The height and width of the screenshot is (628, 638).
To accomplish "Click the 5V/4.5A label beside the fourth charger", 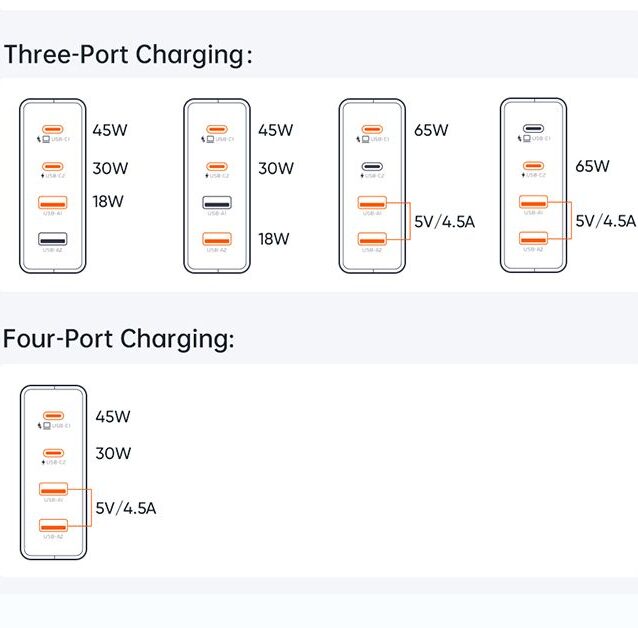I will (605, 220).
